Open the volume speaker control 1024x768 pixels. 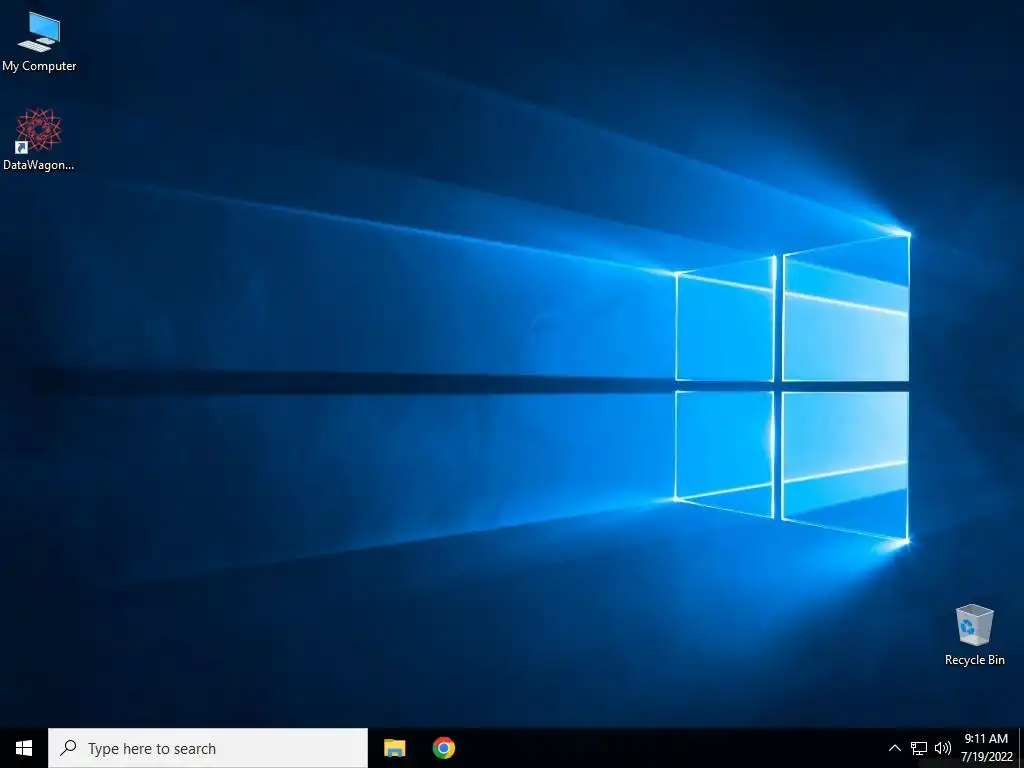(x=942, y=748)
